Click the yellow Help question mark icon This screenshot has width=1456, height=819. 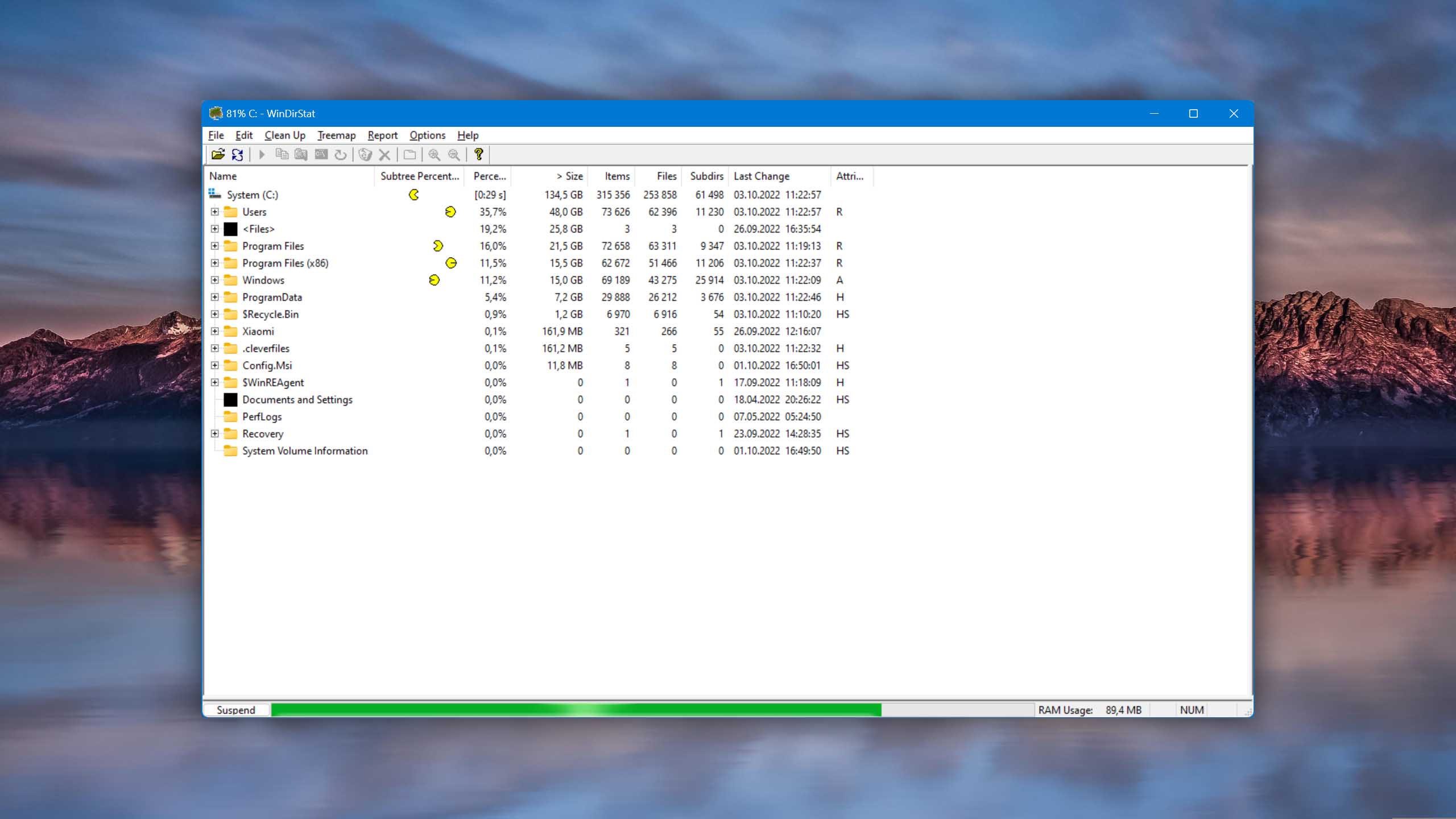coord(478,154)
